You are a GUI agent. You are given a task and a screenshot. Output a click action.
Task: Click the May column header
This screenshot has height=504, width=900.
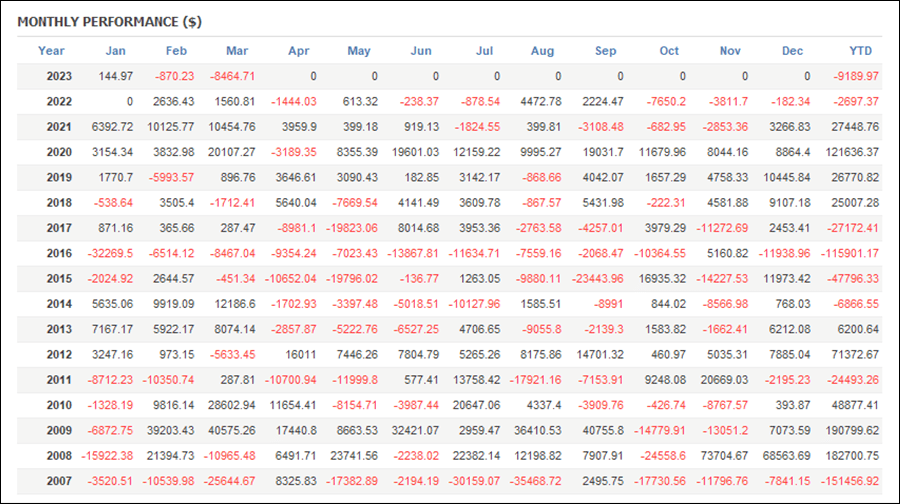(359, 51)
